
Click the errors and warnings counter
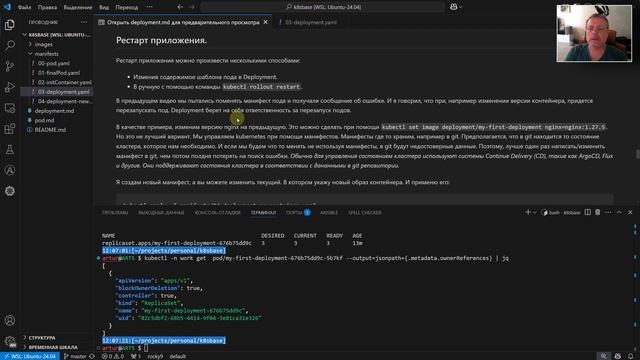tap(113, 356)
